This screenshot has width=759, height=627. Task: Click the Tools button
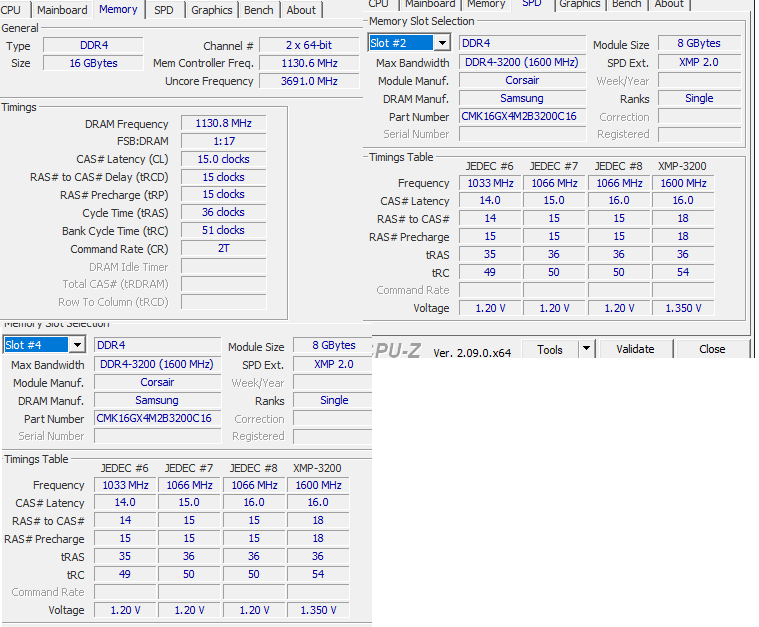pos(549,349)
